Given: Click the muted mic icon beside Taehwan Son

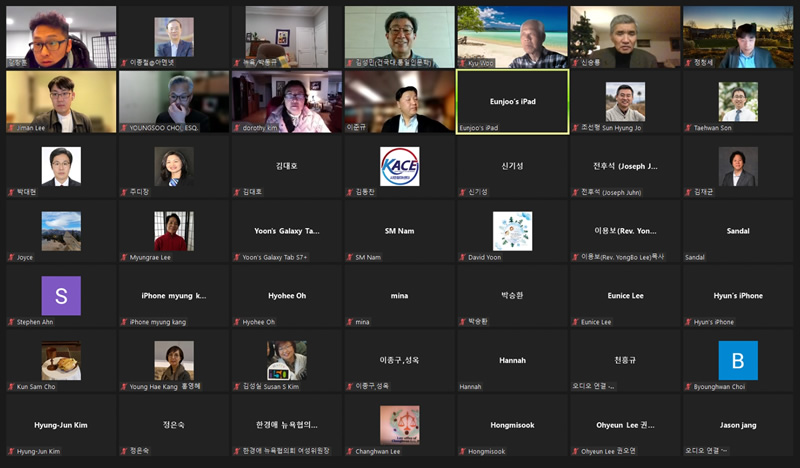Looking at the screenshot, I should [x=688, y=128].
